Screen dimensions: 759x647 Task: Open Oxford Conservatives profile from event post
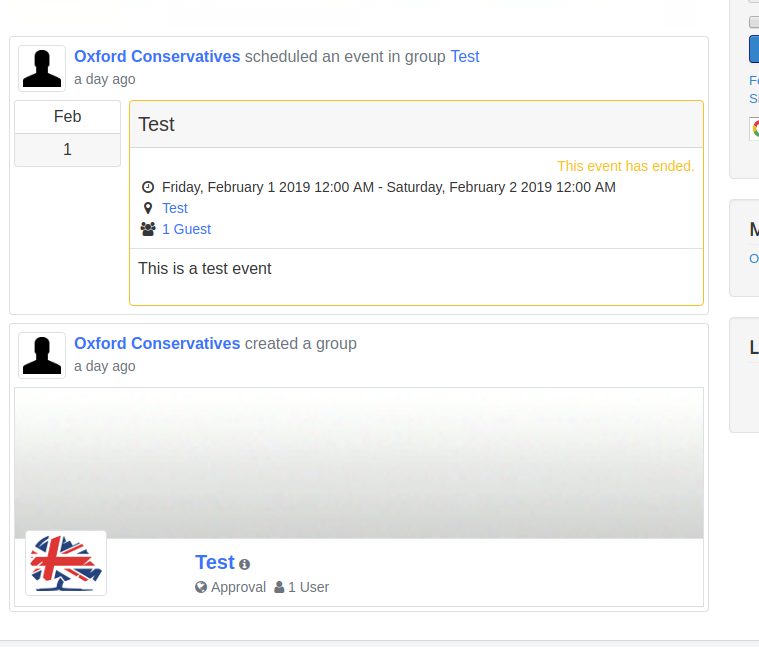[x=157, y=57]
